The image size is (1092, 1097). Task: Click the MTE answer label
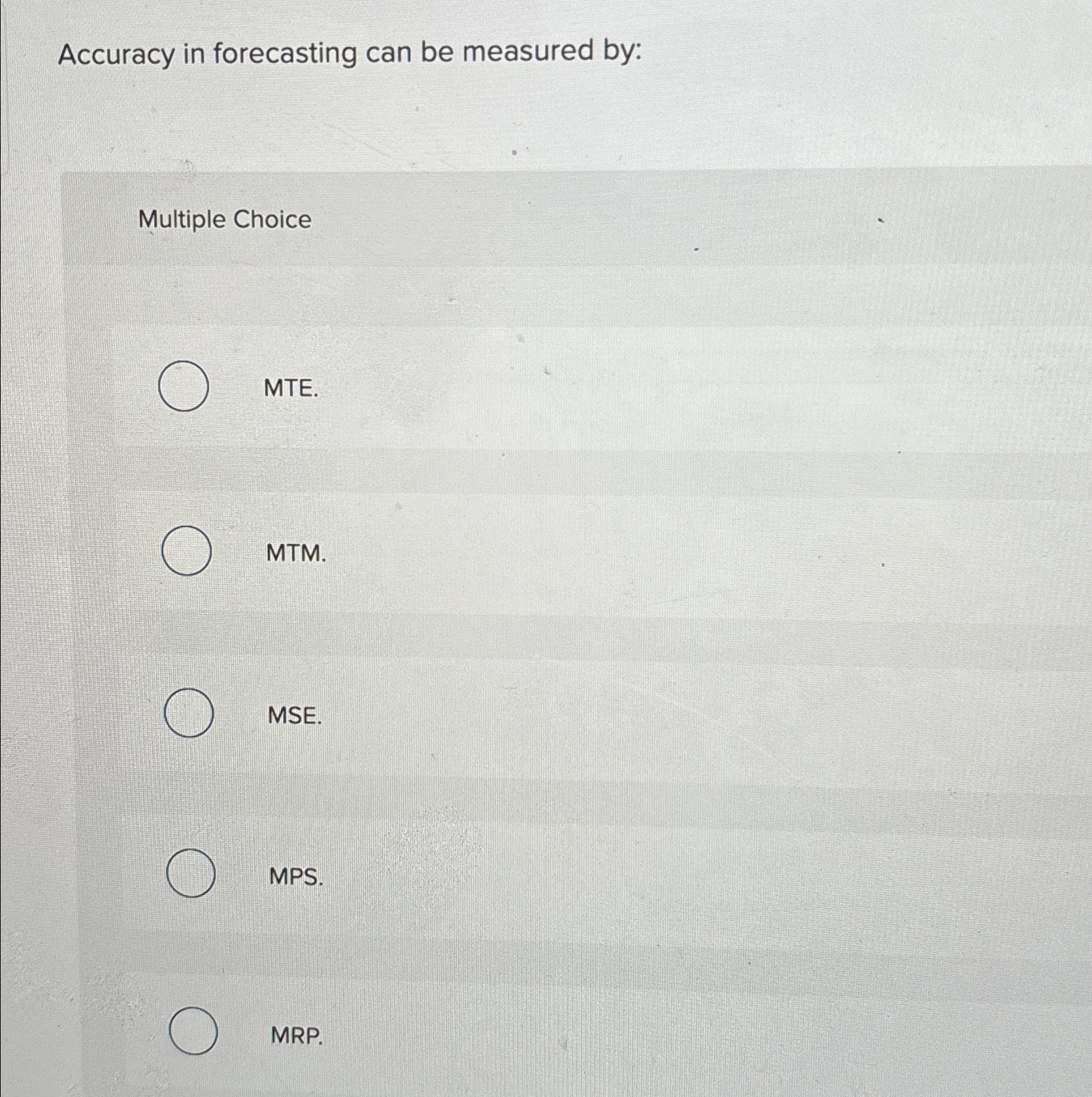(x=290, y=387)
